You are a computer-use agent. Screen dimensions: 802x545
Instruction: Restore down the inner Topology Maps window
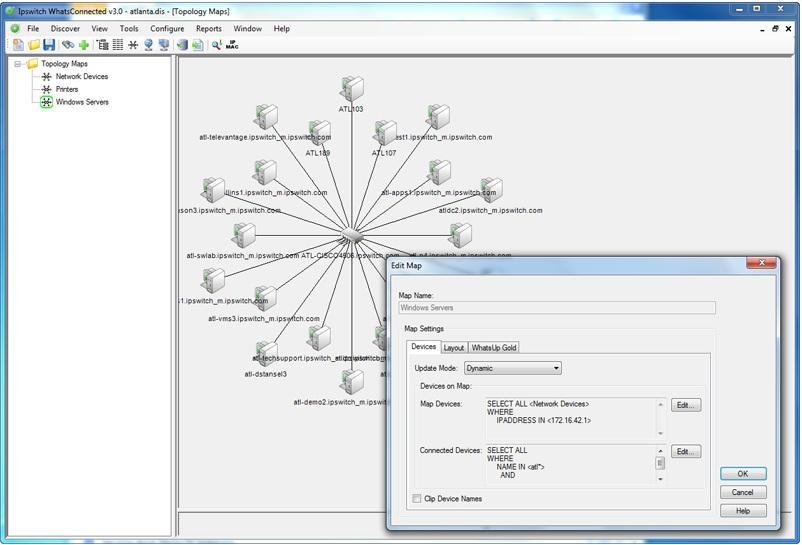coord(775,29)
